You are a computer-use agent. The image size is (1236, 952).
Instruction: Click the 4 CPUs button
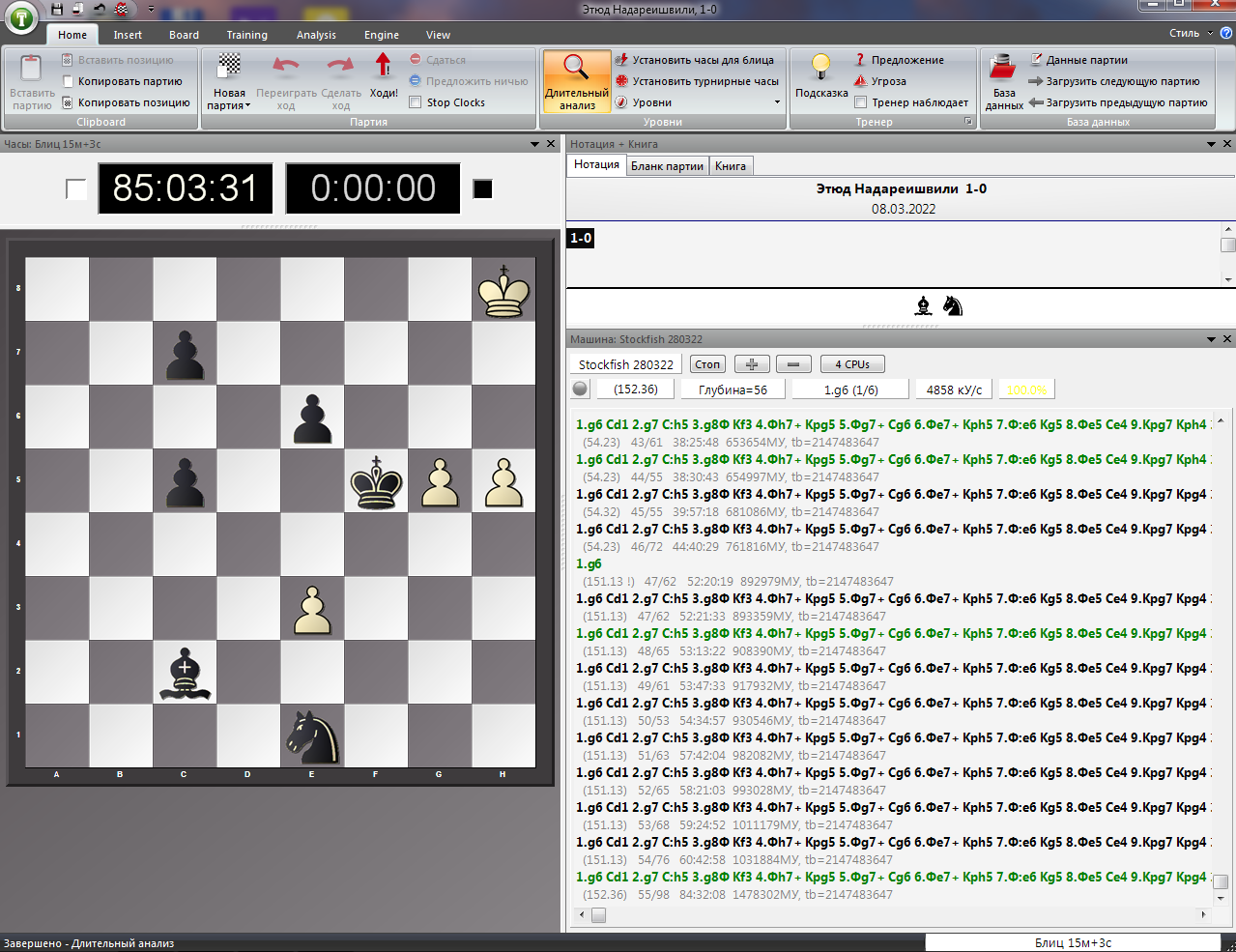(x=851, y=364)
